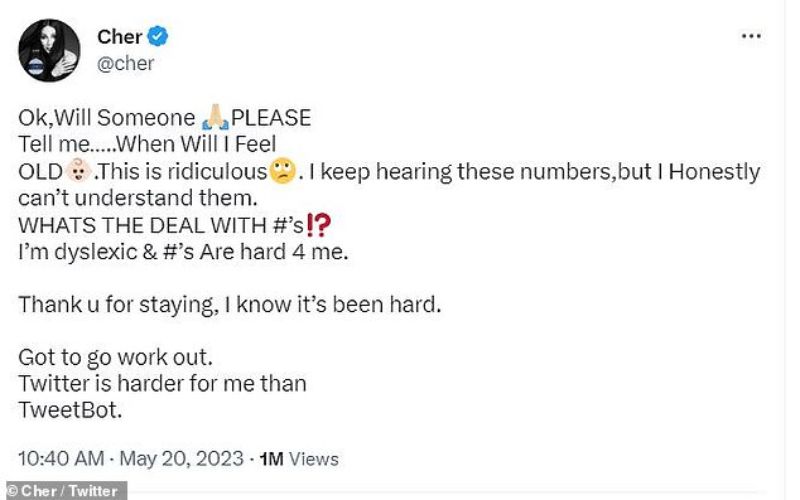This screenshot has width=800, height=500.
Task: Open the 10:40 AM timestamp link
Action: pos(59,459)
